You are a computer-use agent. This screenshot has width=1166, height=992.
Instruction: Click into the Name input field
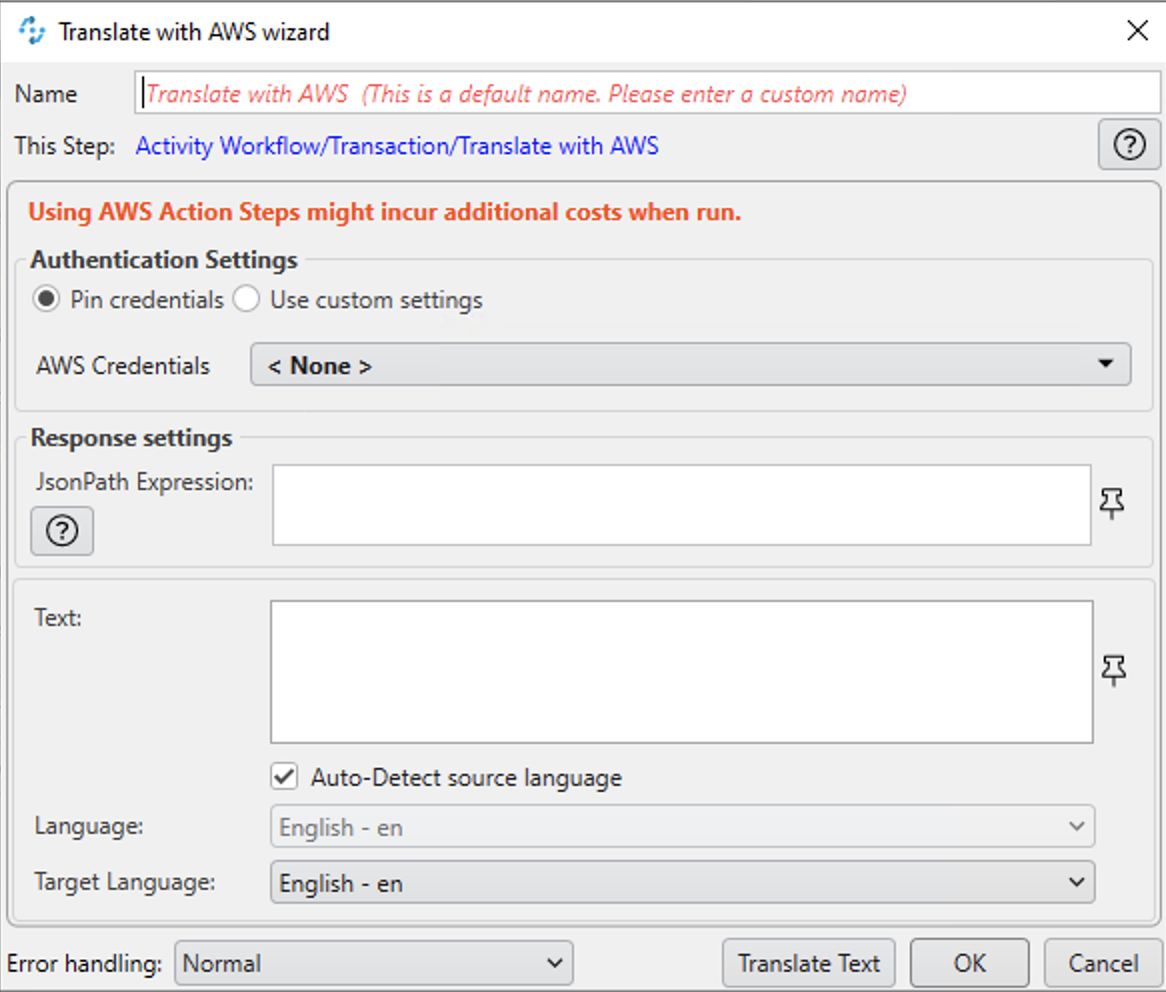coord(647,94)
